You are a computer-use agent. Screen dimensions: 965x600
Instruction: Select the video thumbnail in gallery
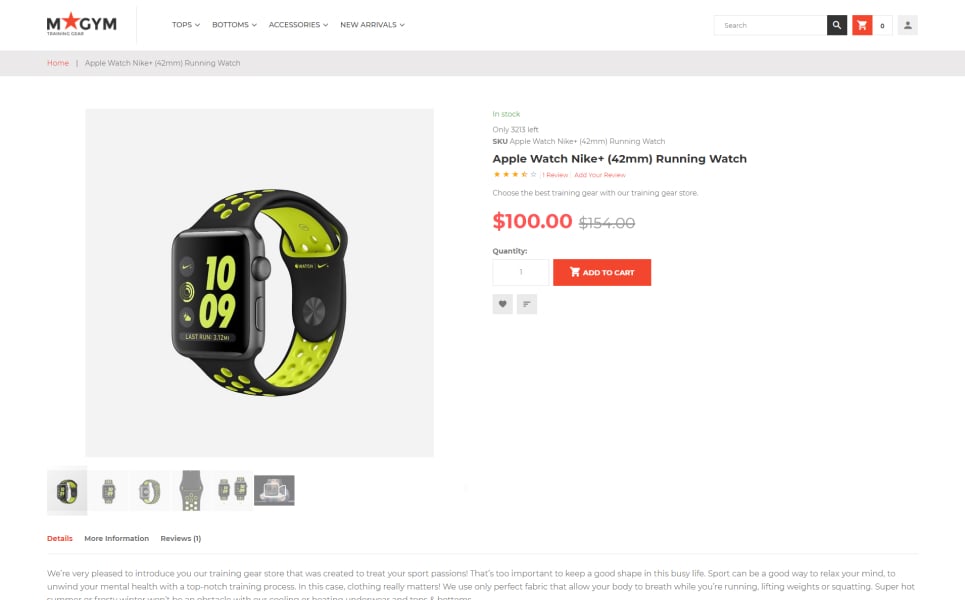[274, 490]
